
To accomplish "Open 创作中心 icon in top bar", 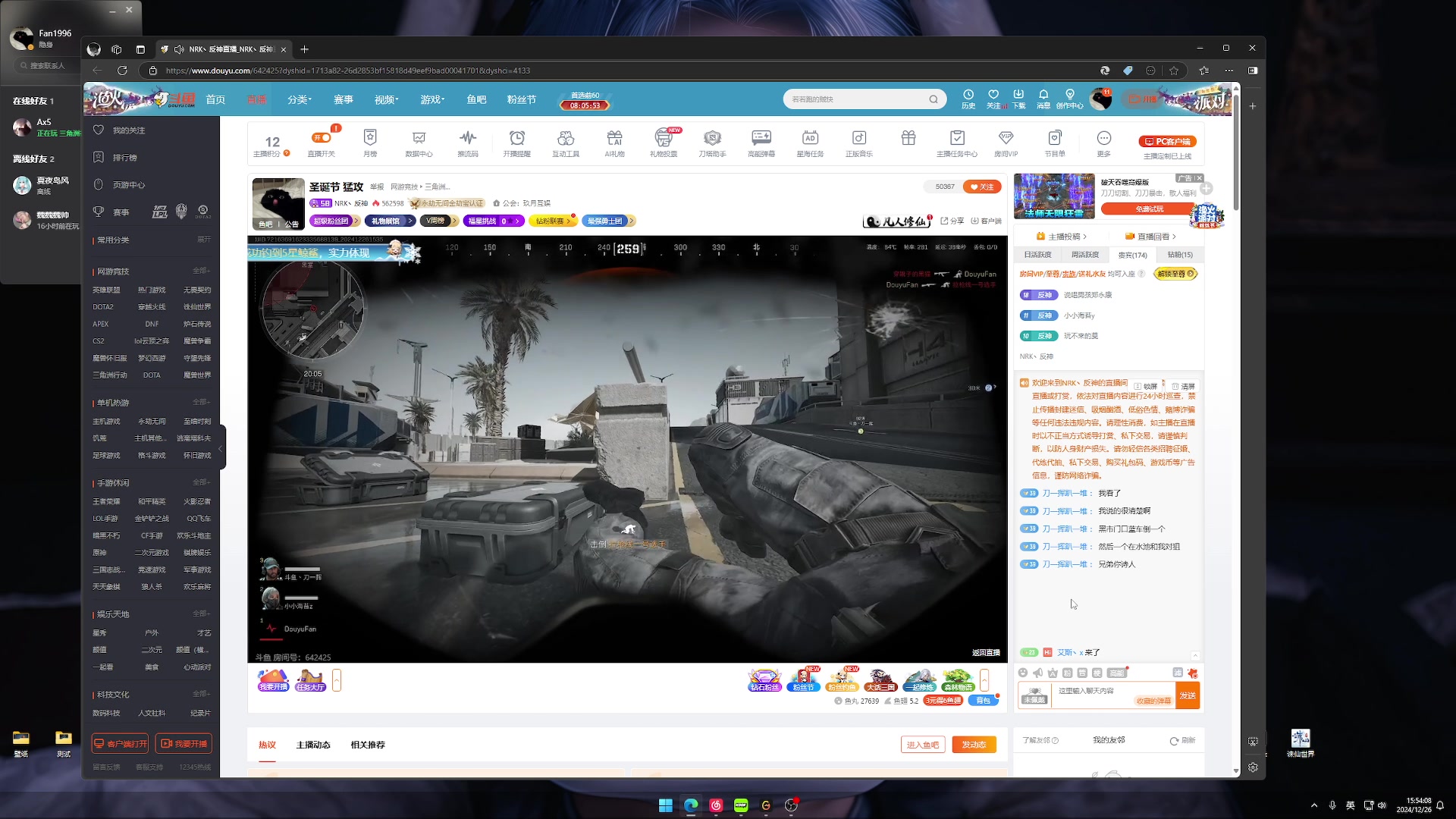I will (x=1069, y=99).
